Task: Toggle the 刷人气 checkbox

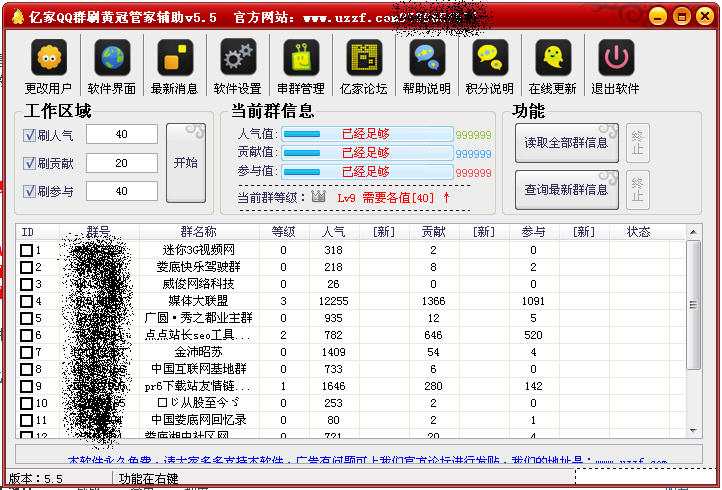Action: pyautogui.click(x=29, y=135)
